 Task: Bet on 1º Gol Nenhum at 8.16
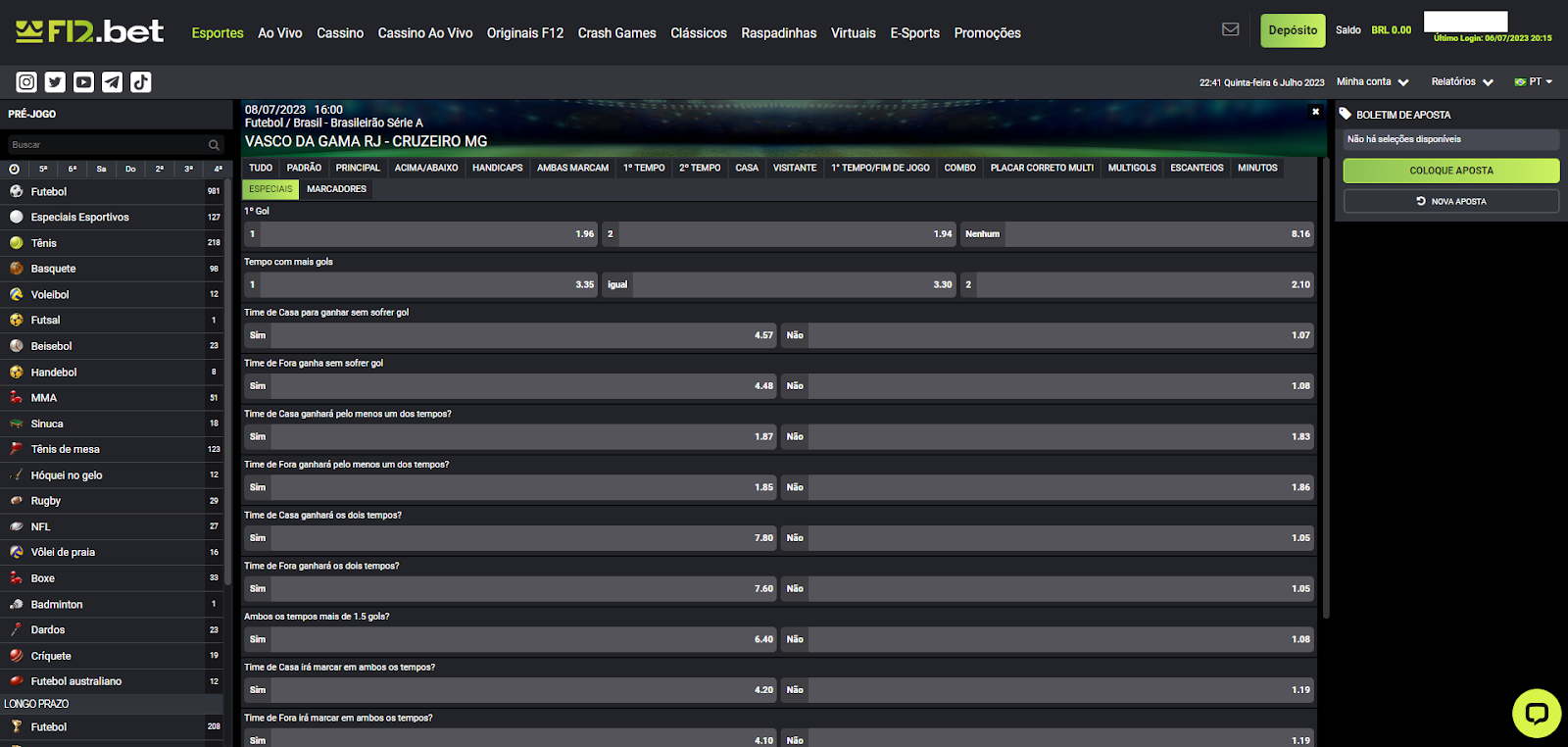coord(1137,233)
